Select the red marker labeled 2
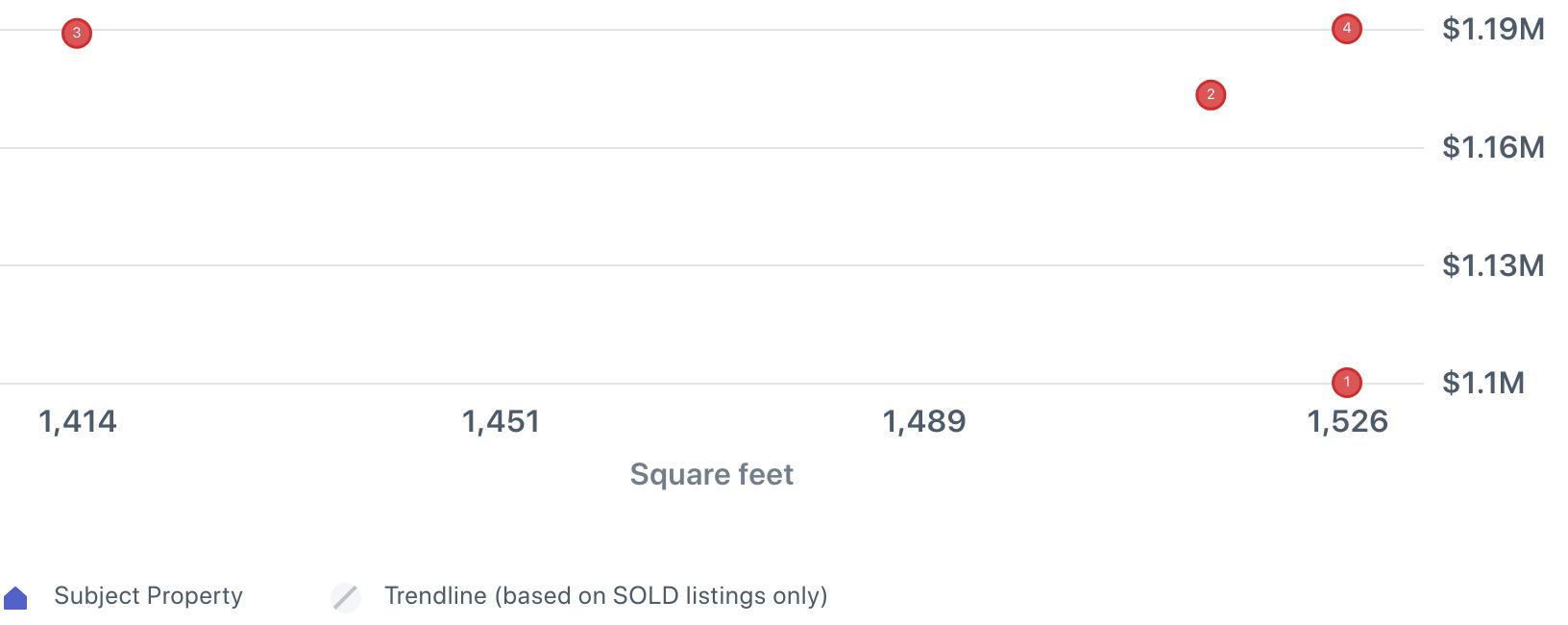Viewport: 1568px width, 625px height. tap(1210, 95)
